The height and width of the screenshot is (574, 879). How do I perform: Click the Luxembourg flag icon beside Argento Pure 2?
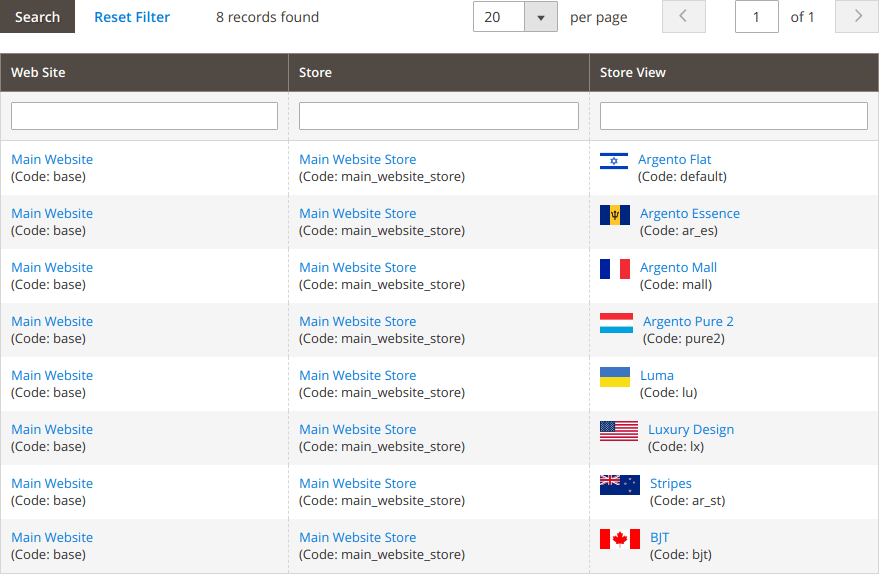(x=617, y=323)
